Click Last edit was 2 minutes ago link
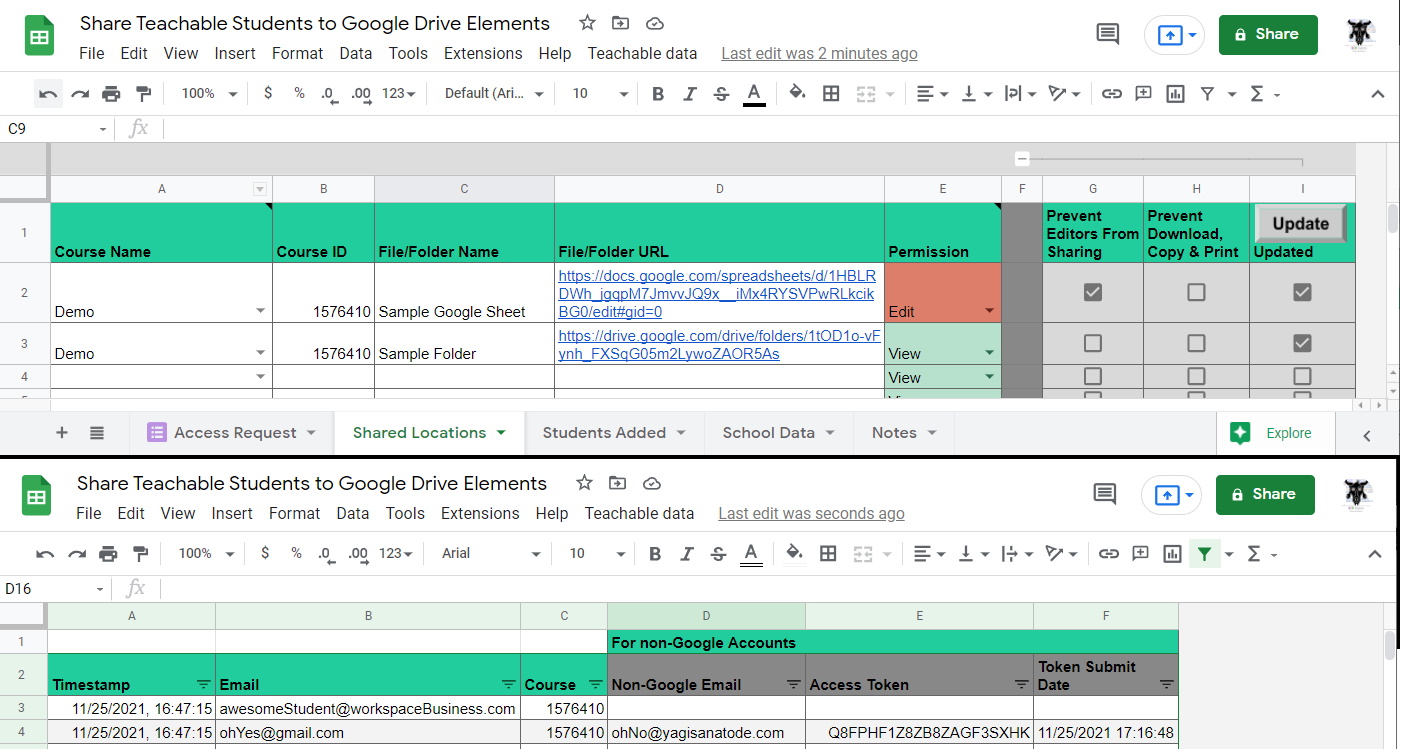The width and height of the screenshot is (1401, 752). [x=819, y=54]
